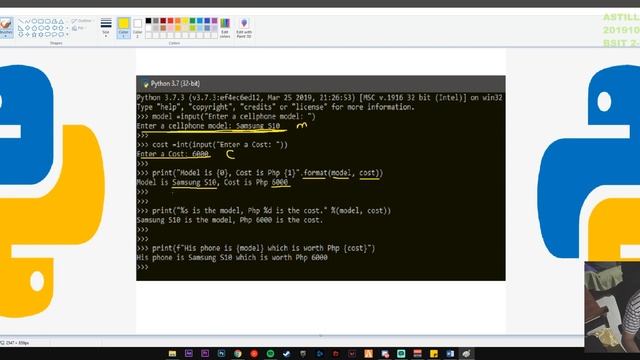Image resolution: width=640 pixels, height=360 pixels.
Task: Select the Down arrow shape
Action: coord(21,34)
